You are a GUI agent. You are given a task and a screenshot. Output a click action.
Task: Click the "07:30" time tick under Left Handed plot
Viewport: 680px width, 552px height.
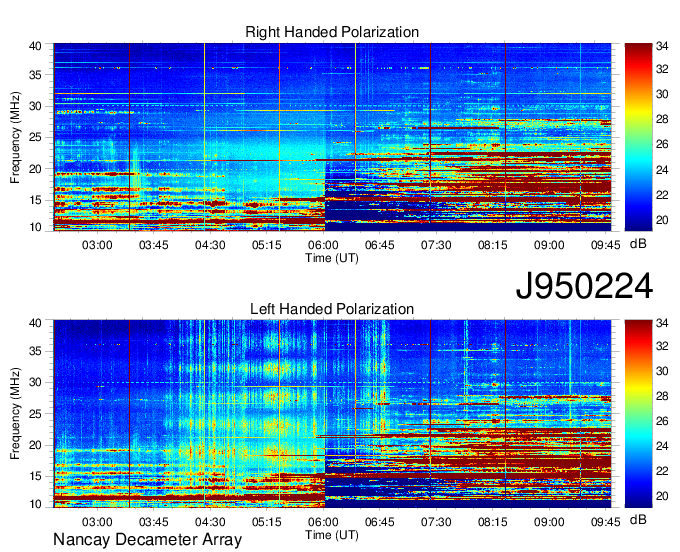tap(436, 522)
